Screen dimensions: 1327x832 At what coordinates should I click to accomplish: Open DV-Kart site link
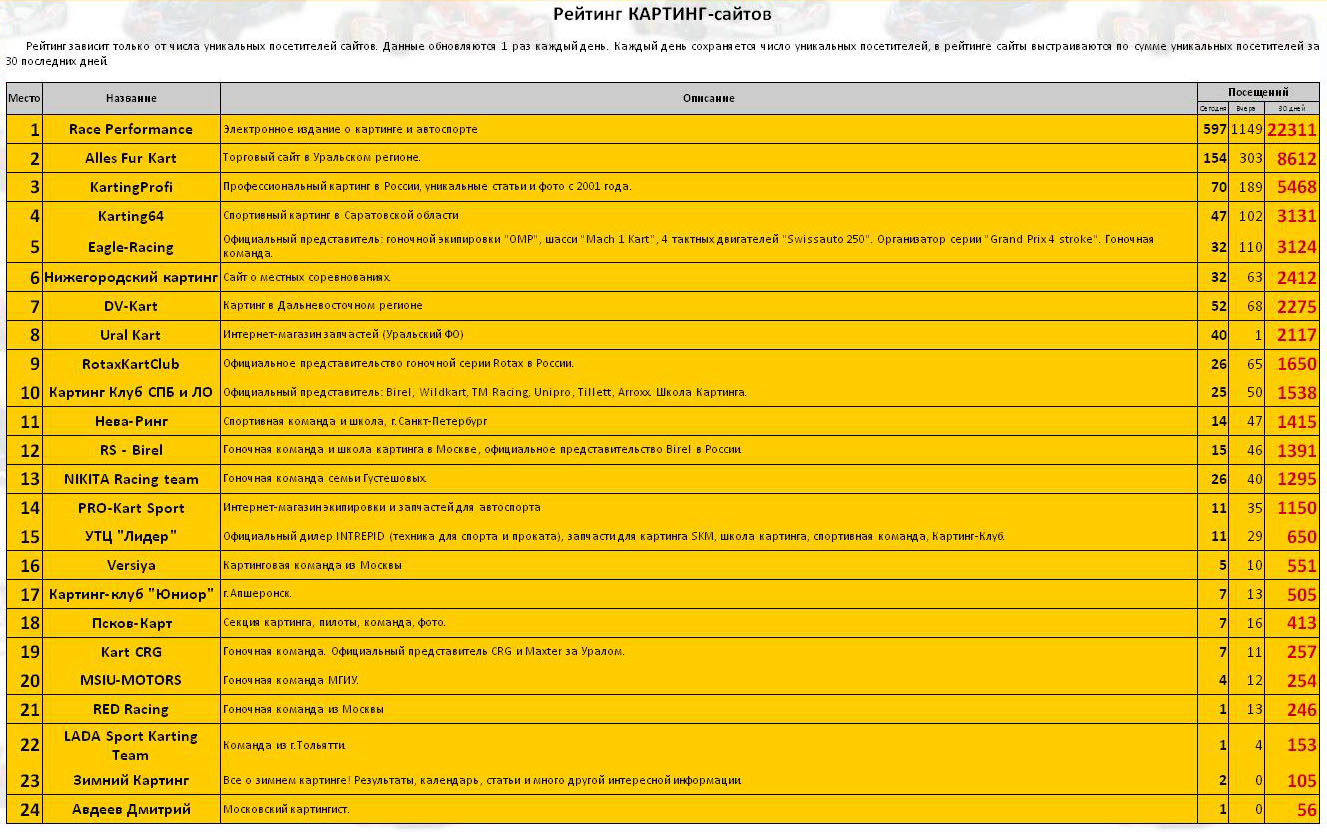pyautogui.click(x=130, y=306)
